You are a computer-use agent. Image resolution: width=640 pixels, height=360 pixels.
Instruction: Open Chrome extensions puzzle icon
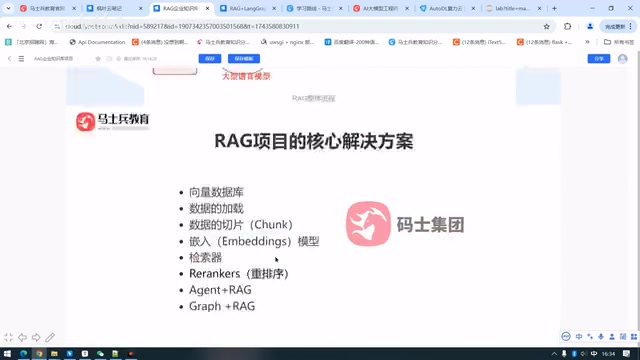[567, 27]
